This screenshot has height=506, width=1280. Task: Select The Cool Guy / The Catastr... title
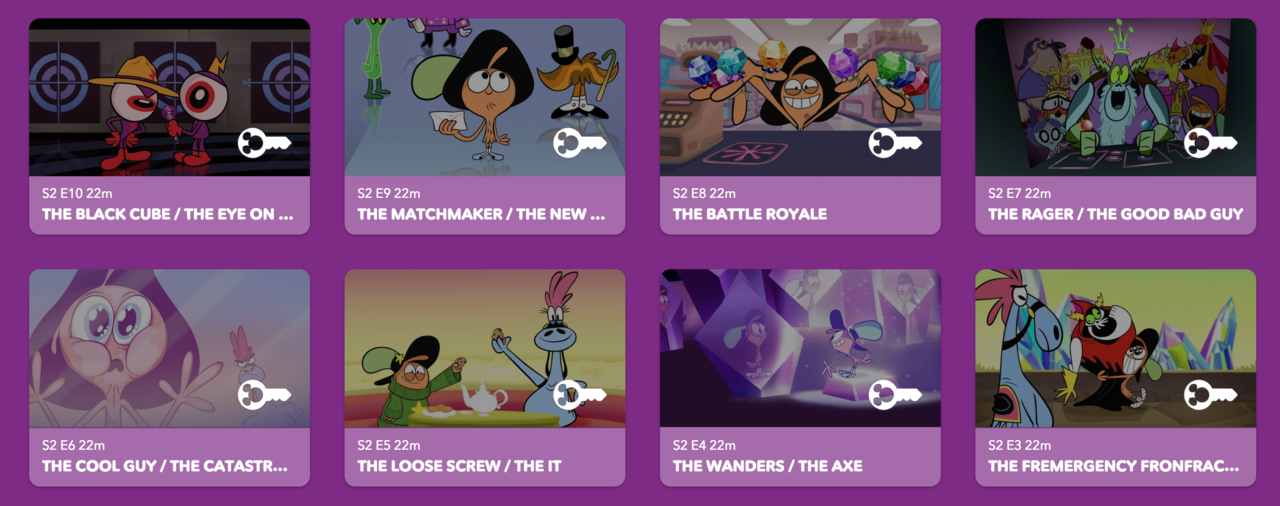165,466
